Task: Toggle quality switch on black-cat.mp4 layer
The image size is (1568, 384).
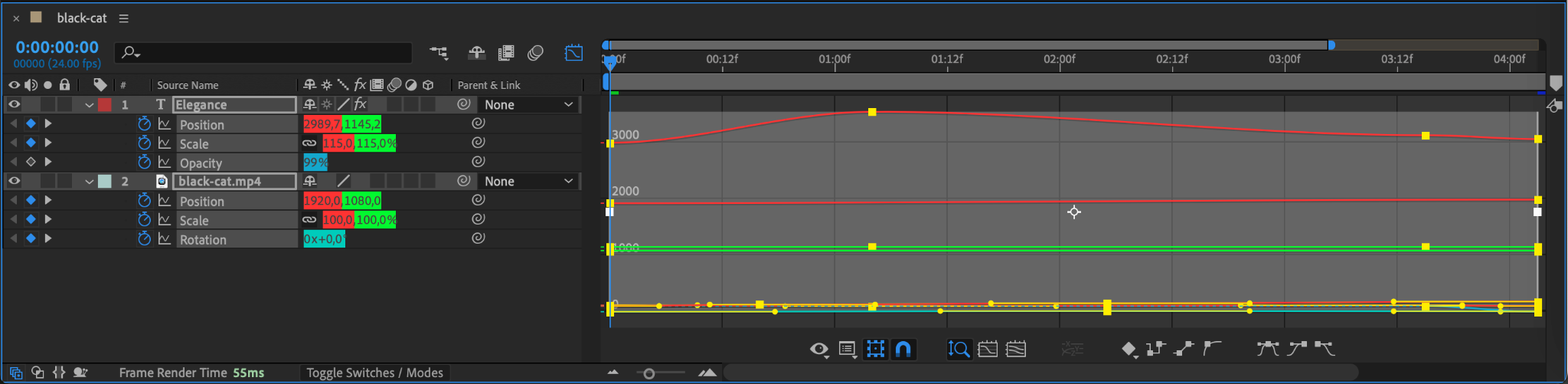Action: 344,181
